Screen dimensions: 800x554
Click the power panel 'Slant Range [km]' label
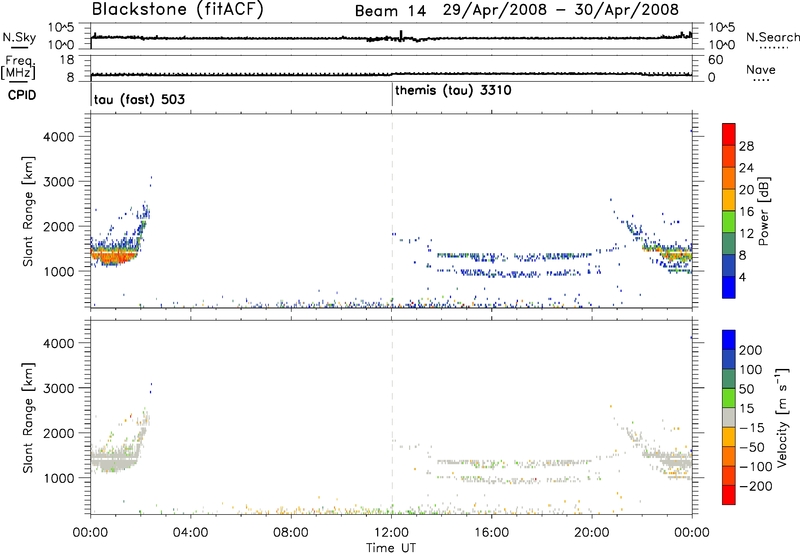pyautogui.click(x=28, y=211)
